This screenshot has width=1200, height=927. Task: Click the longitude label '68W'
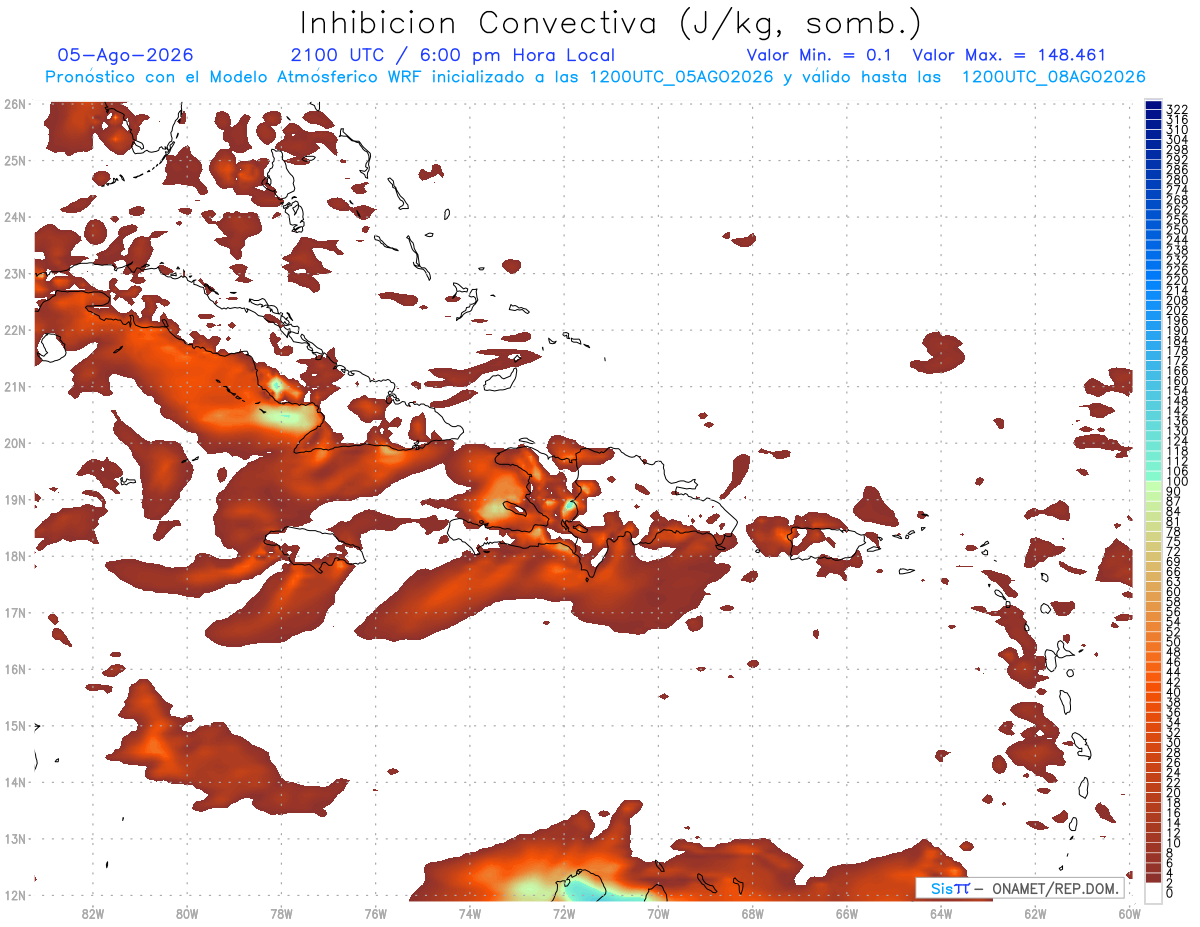752,914
